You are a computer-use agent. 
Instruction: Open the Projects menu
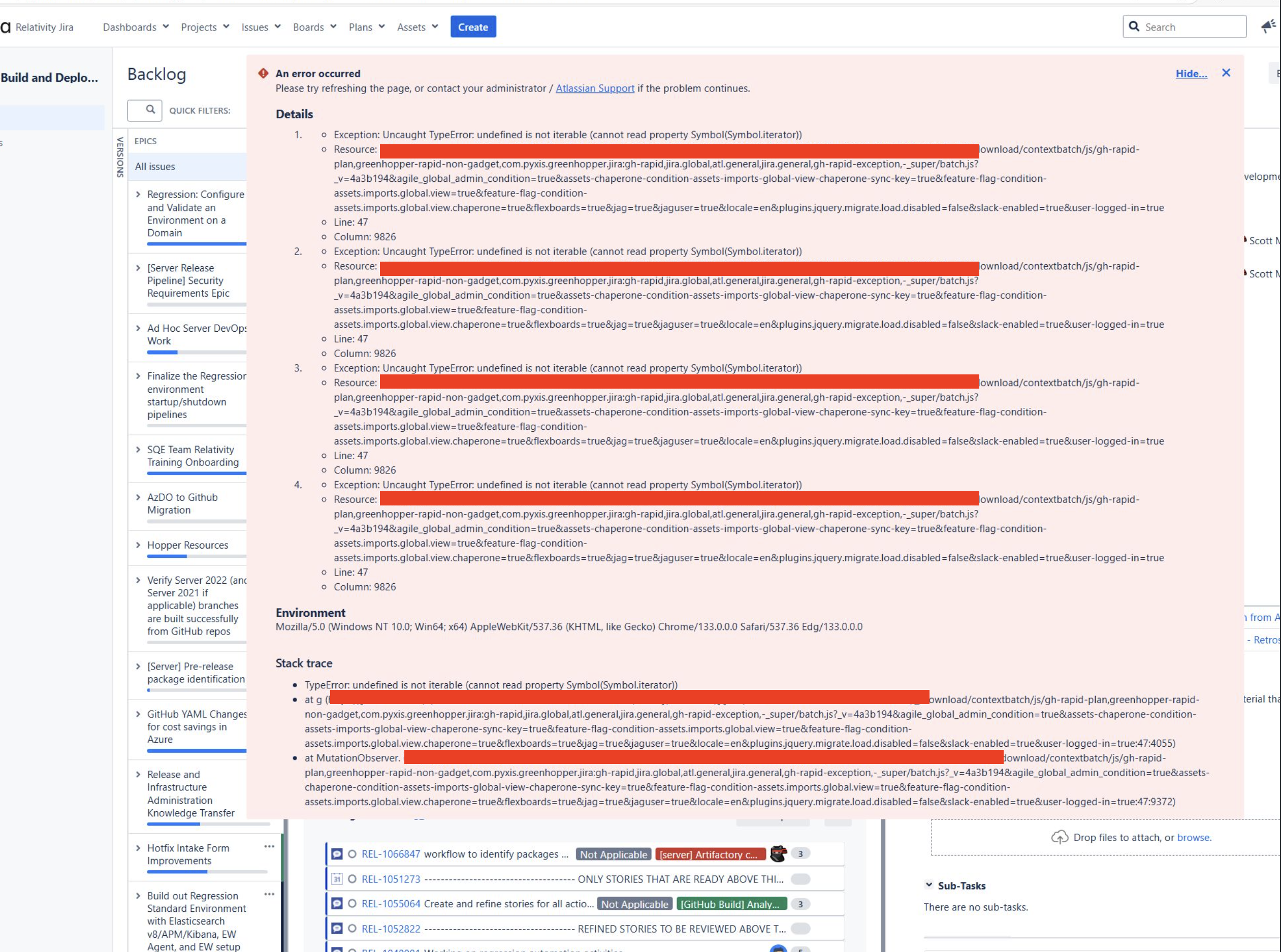click(x=205, y=27)
